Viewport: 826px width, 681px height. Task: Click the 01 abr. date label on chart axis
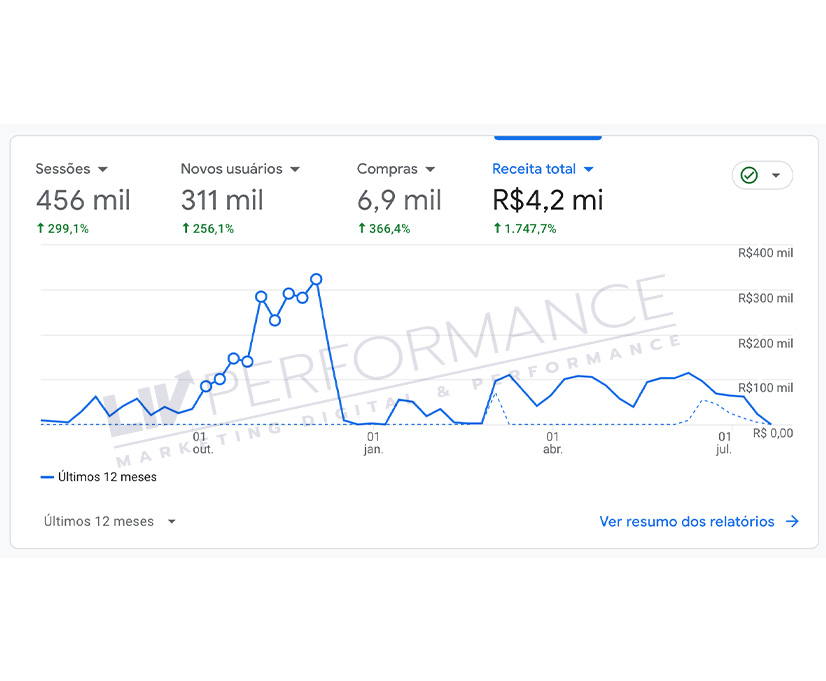(x=552, y=443)
